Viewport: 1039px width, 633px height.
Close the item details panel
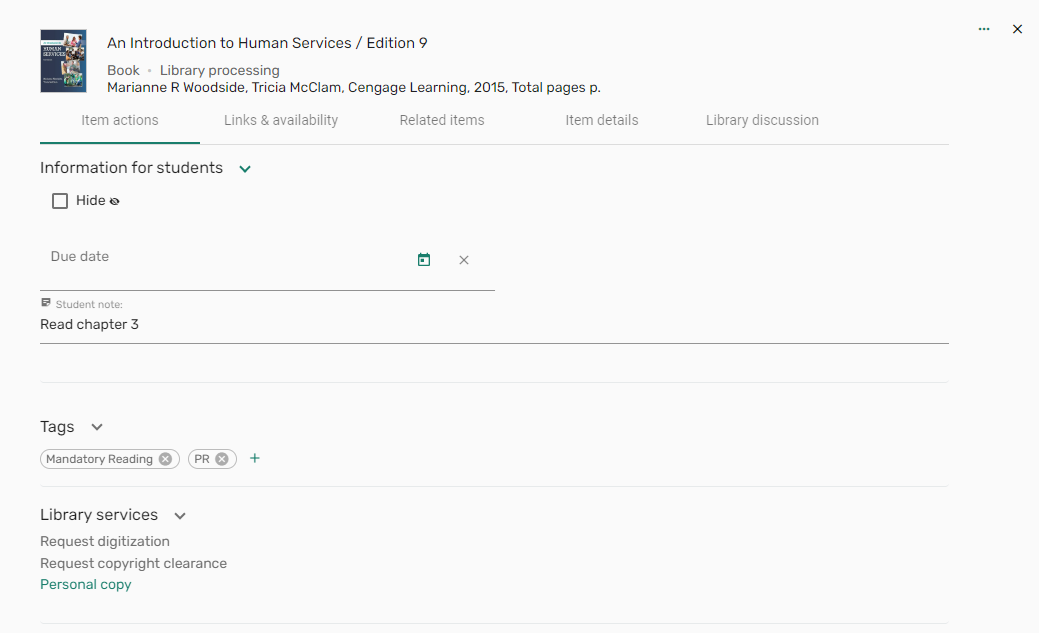click(1017, 29)
